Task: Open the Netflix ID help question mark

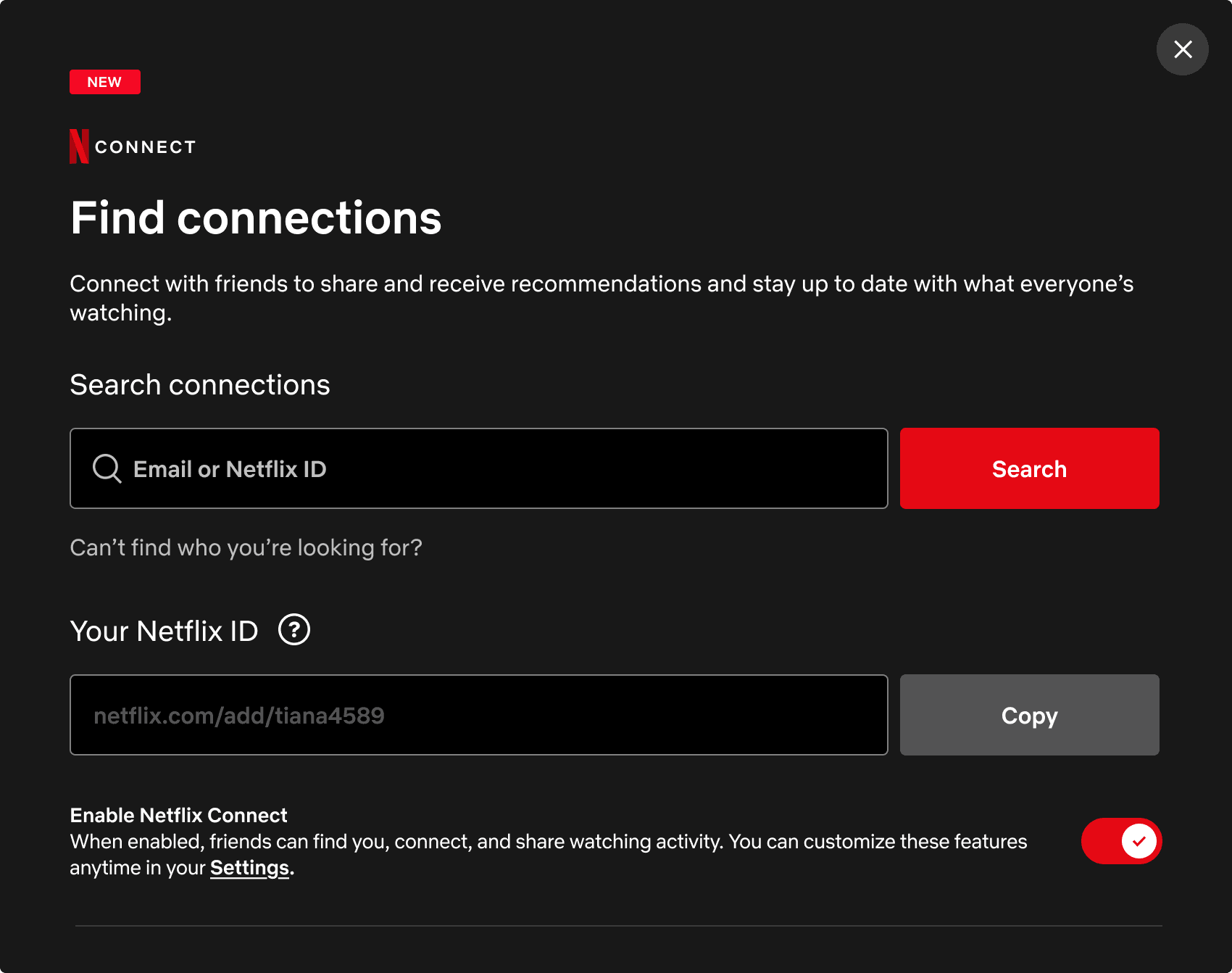Action: [x=294, y=629]
